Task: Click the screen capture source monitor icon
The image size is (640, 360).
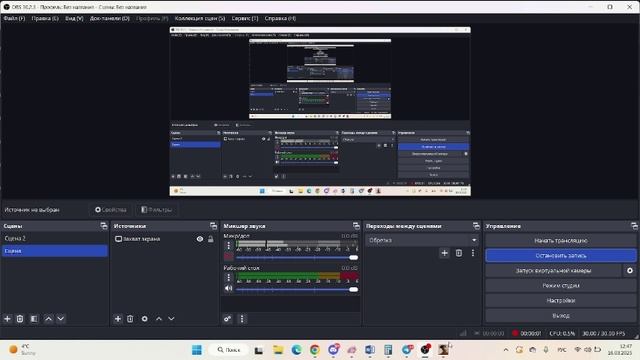Action: (x=118, y=239)
